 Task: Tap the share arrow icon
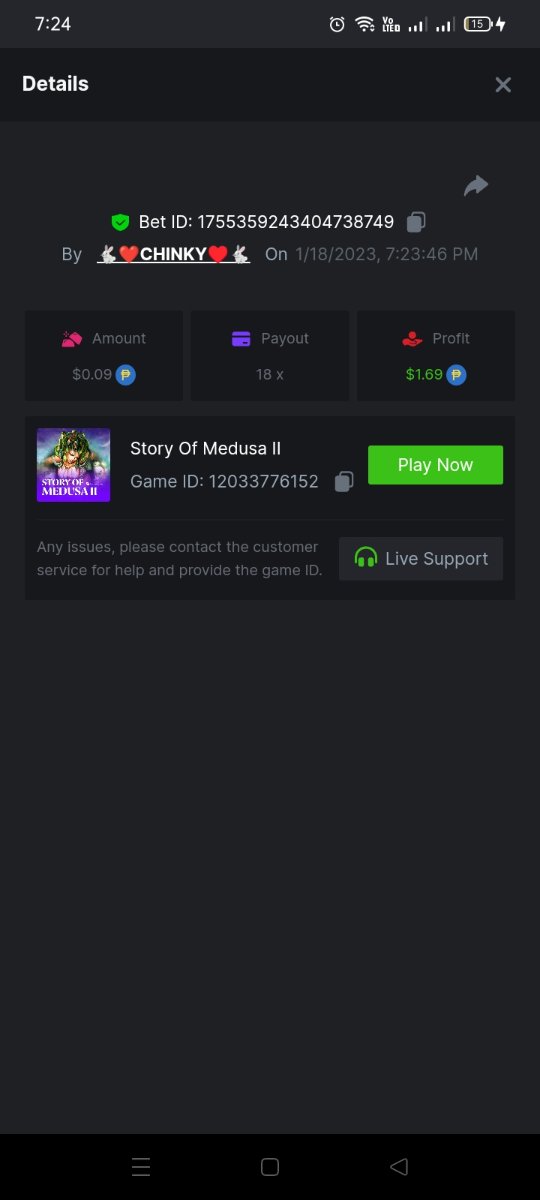click(476, 185)
